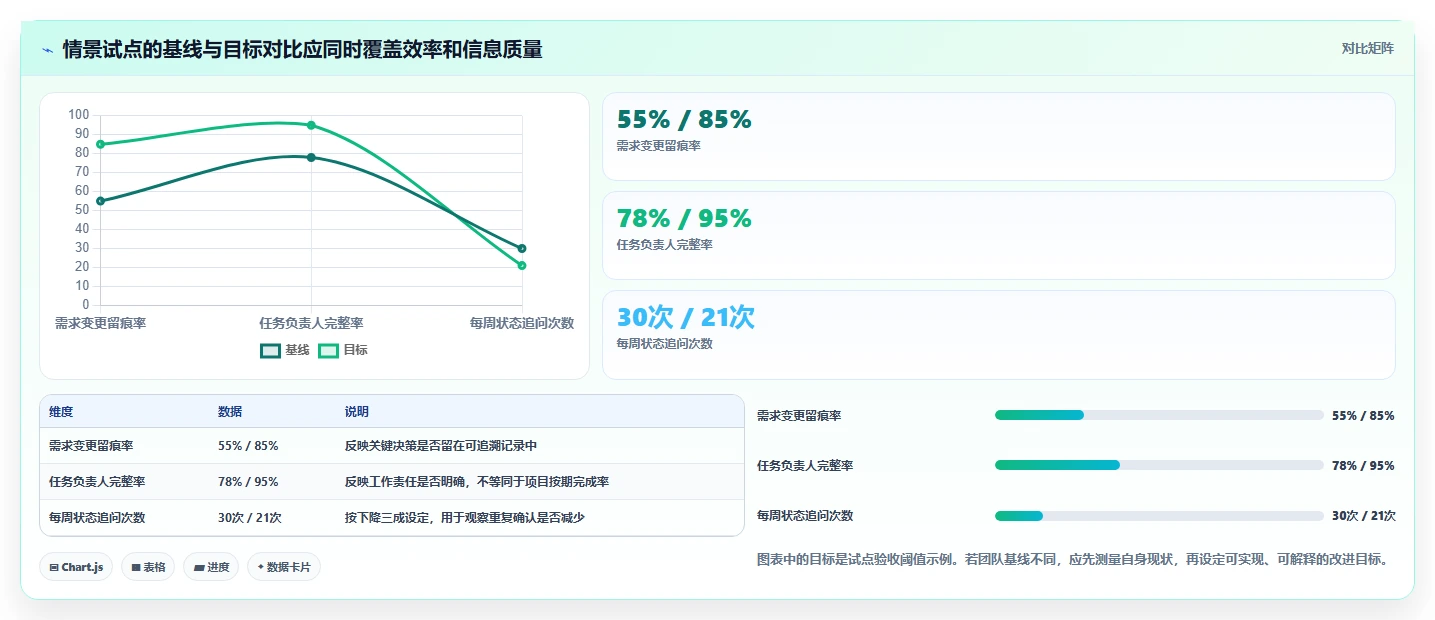The height and width of the screenshot is (620, 1435).
Task: Click the 维度 table column header
Action: pyautogui.click(x=61, y=412)
